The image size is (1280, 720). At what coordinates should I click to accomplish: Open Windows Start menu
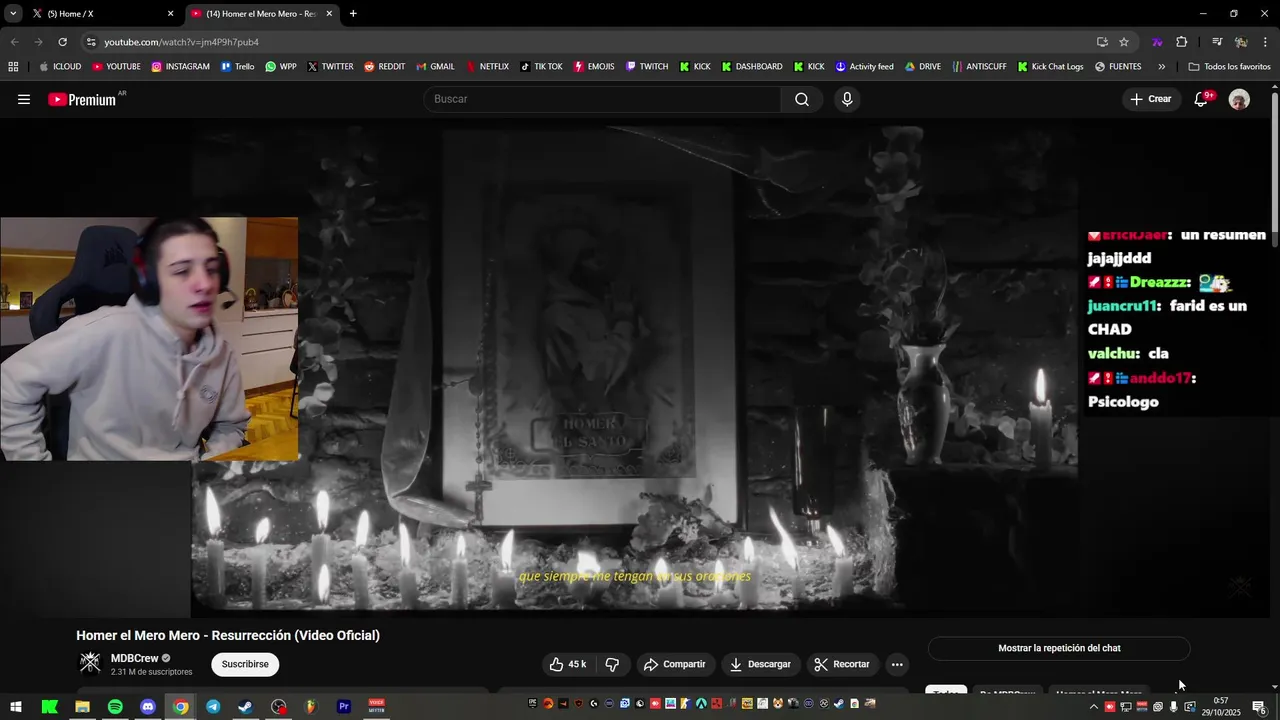pyautogui.click(x=18, y=706)
